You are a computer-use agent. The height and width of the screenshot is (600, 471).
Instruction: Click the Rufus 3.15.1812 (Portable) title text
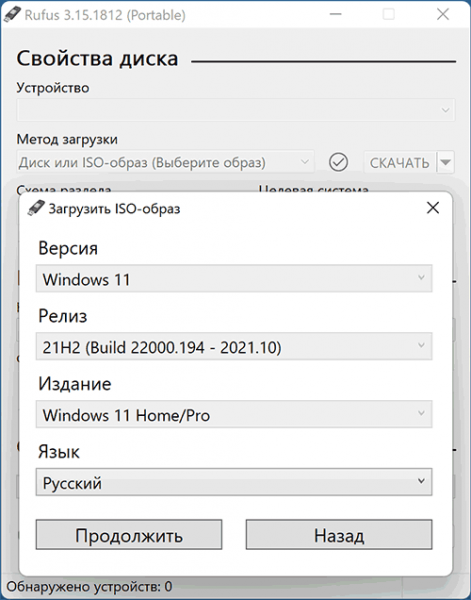[105, 15]
